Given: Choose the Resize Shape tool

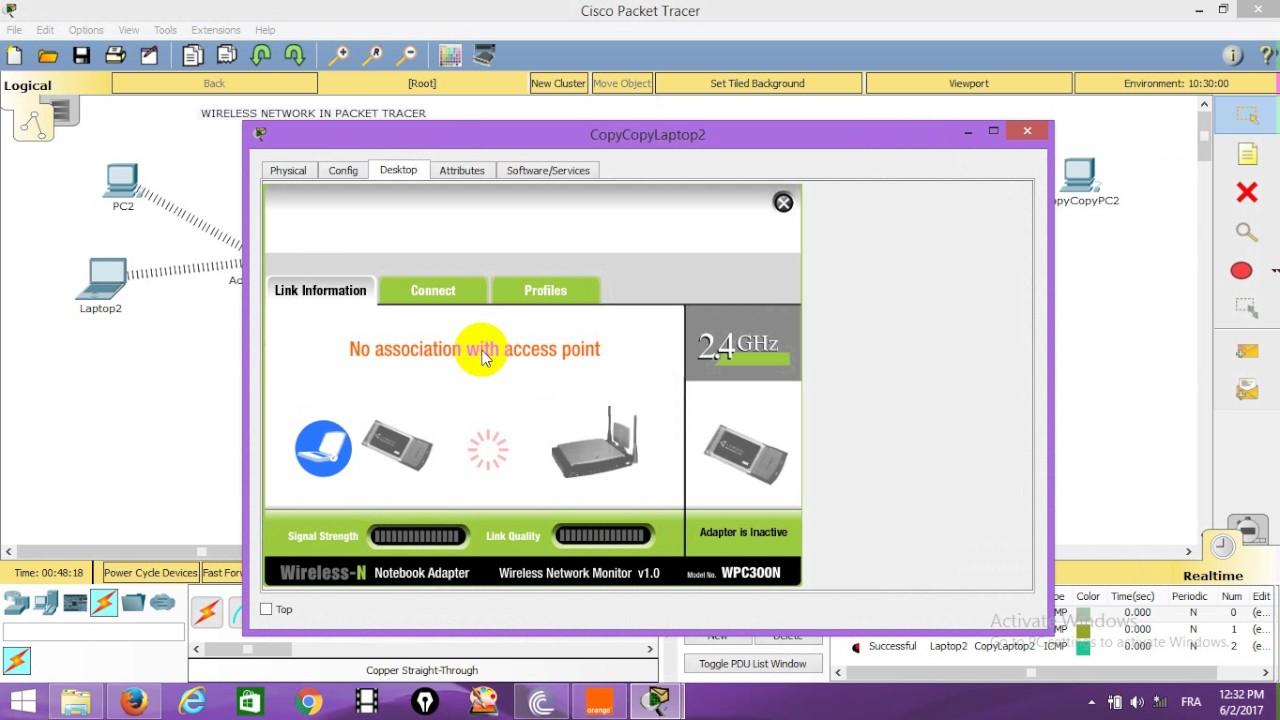Looking at the screenshot, I should tap(1246, 309).
